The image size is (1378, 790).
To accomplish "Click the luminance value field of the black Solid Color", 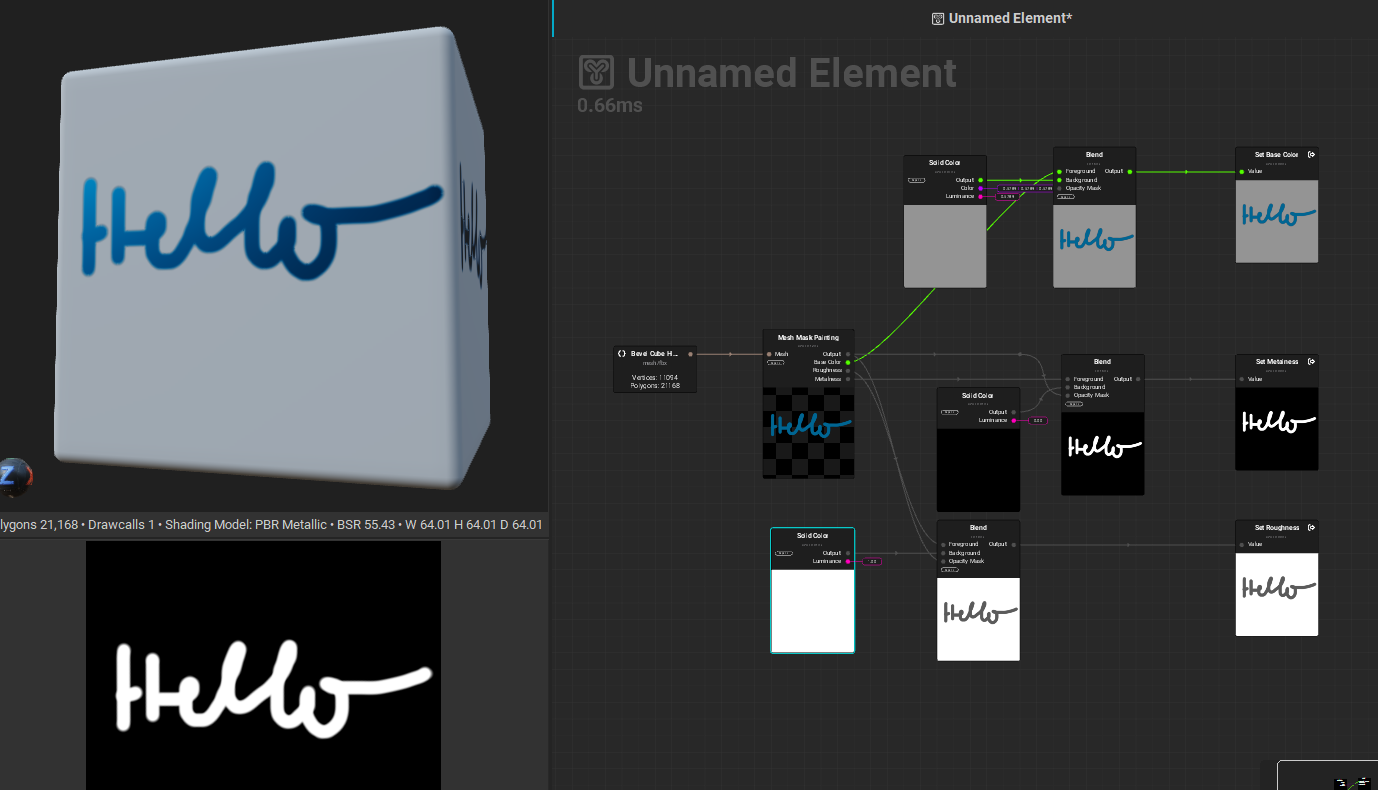I will [1037, 420].
